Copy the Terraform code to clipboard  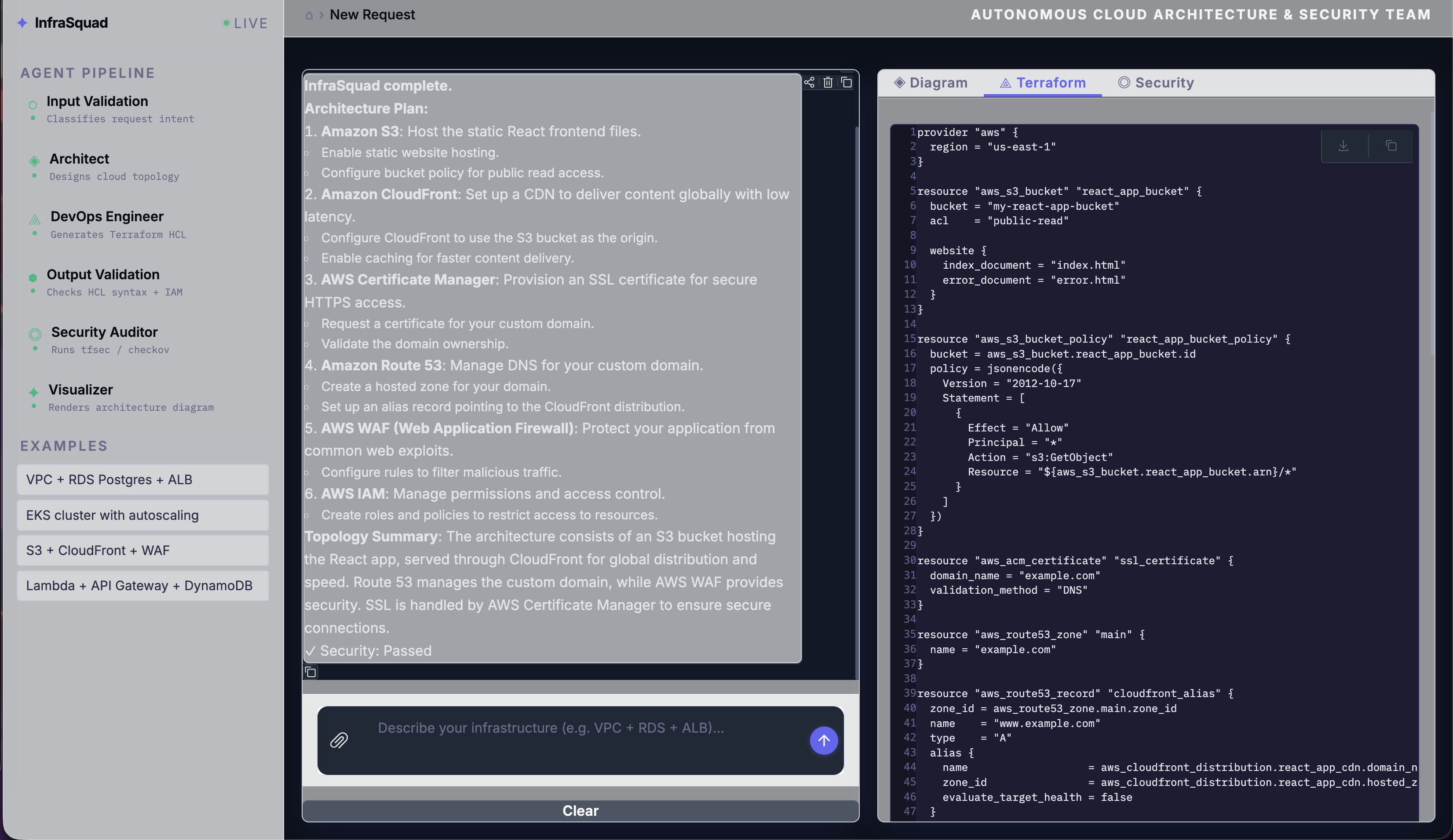pyautogui.click(x=1391, y=146)
